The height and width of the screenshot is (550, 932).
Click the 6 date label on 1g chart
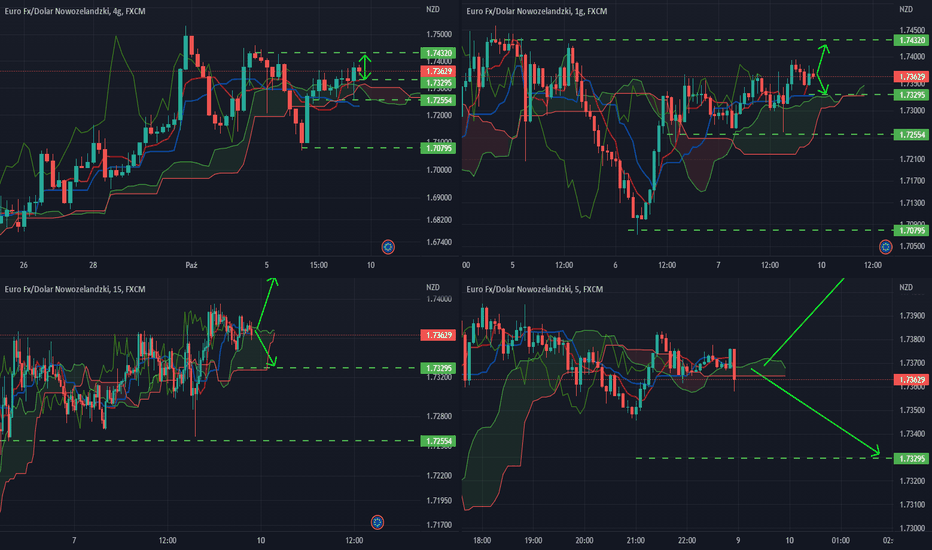[615, 265]
